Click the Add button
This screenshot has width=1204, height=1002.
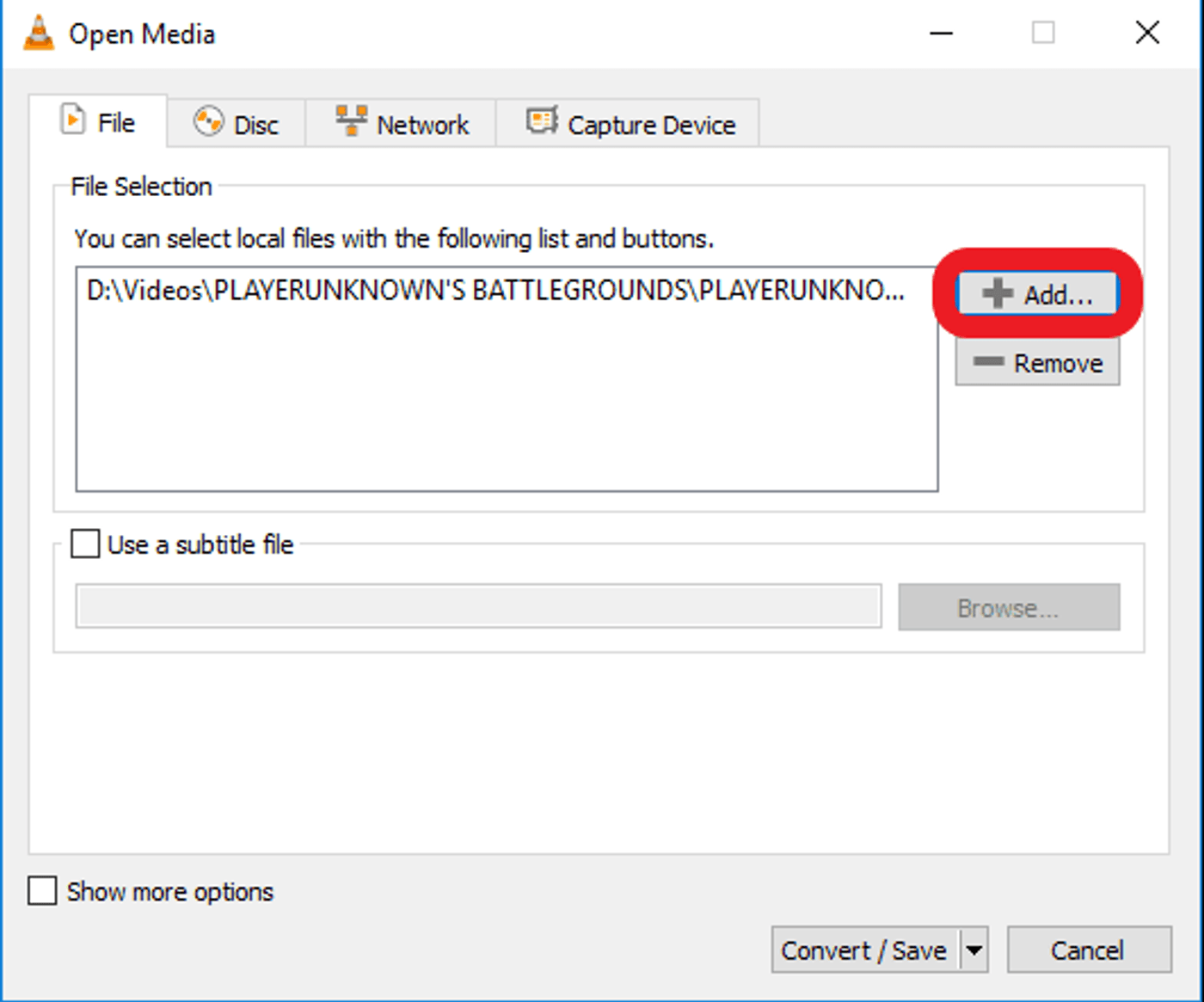(x=1035, y=293)
